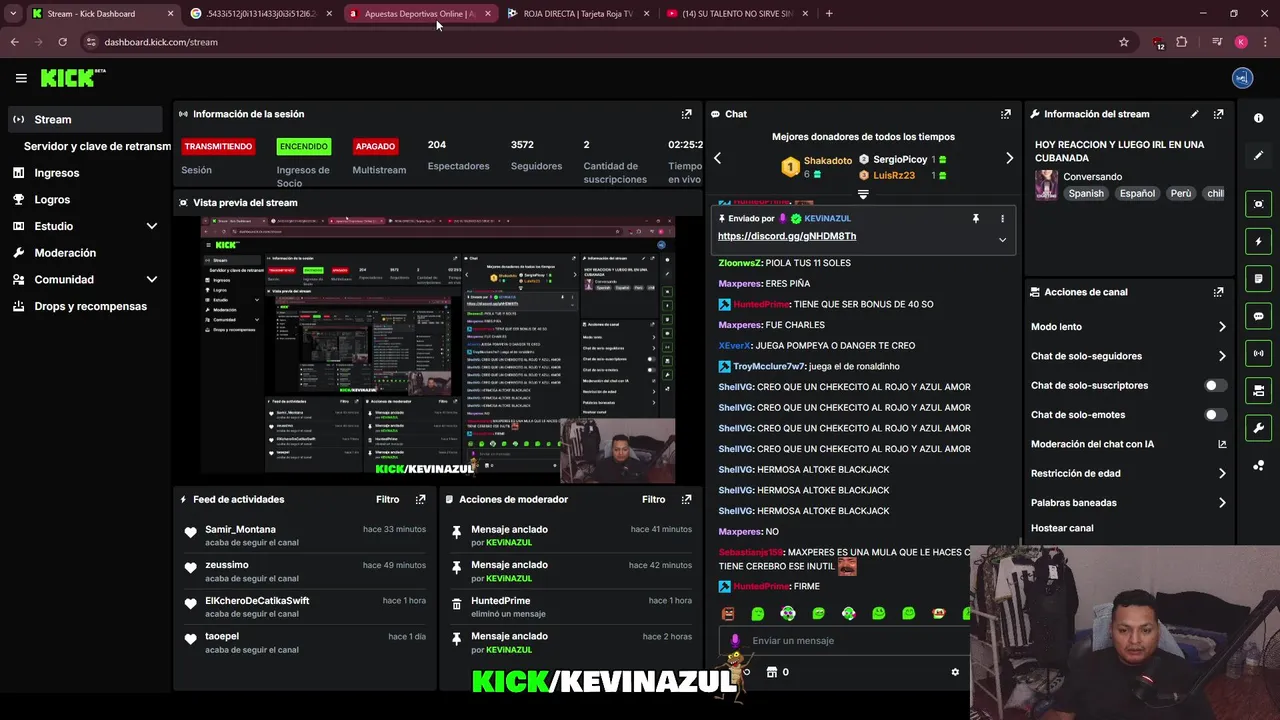
Task: Toggle the broadcast signal widget icon
Action: [1258, 353]
